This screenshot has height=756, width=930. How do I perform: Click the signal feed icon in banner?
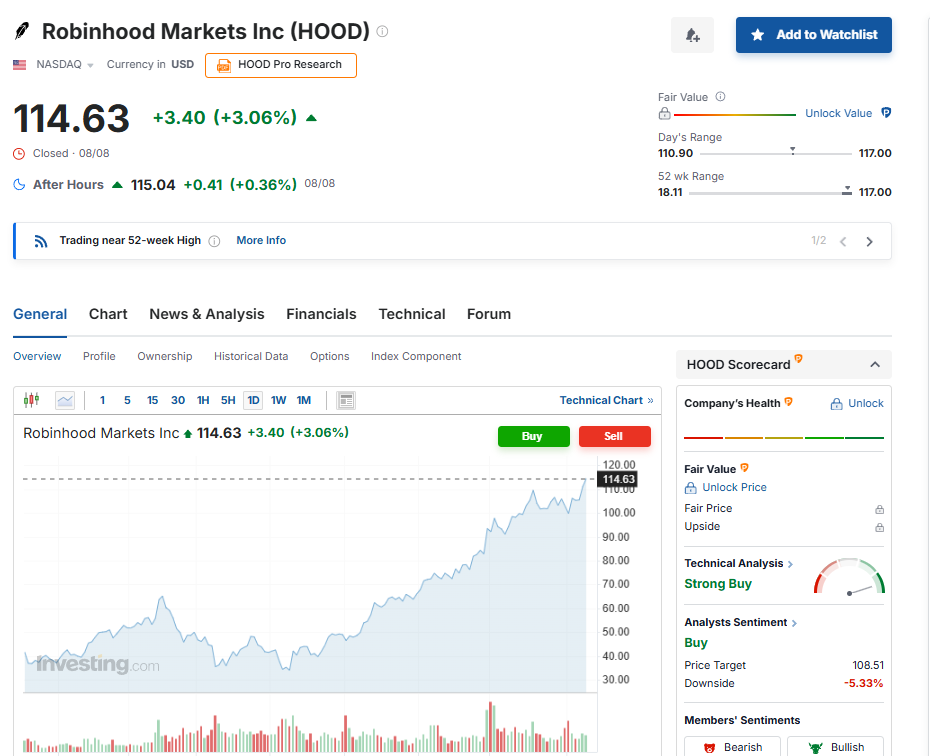tap(40, 241)
